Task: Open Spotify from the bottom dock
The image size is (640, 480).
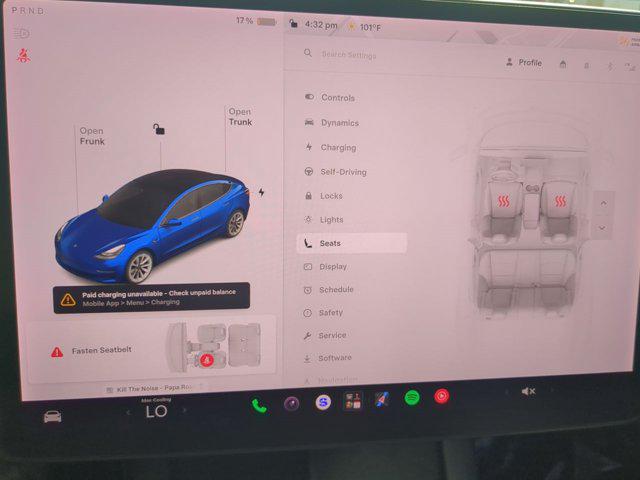Action: [412, 397]
